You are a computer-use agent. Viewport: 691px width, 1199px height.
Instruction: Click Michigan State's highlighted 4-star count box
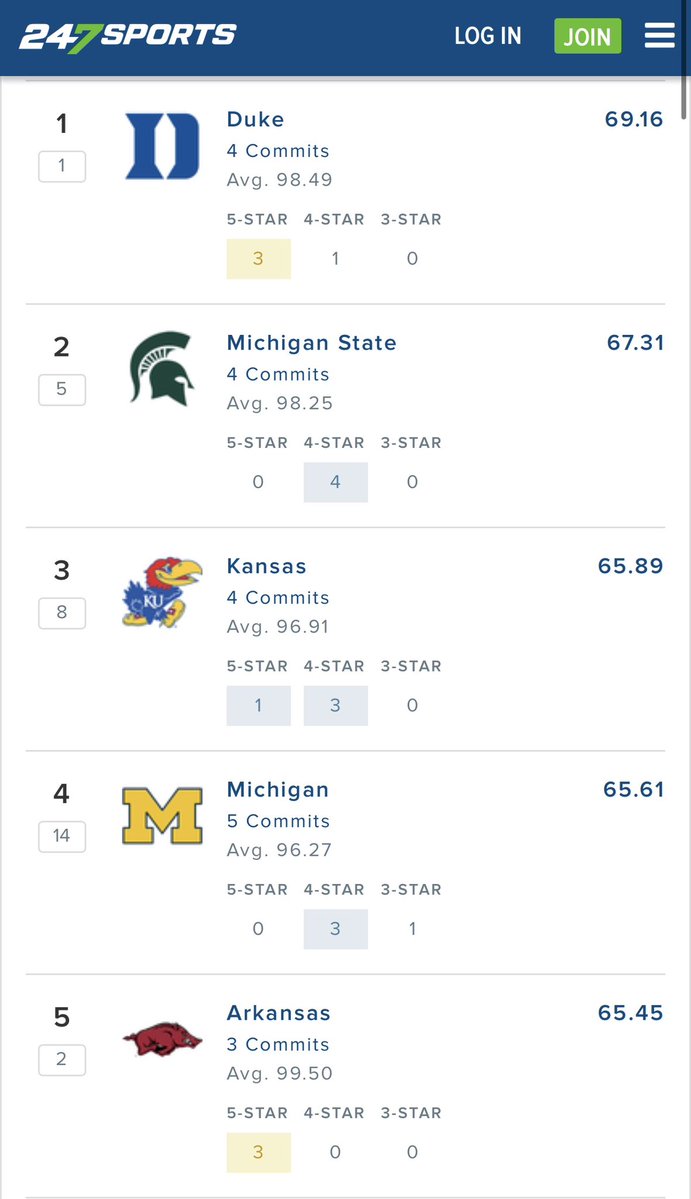(336, 482)
